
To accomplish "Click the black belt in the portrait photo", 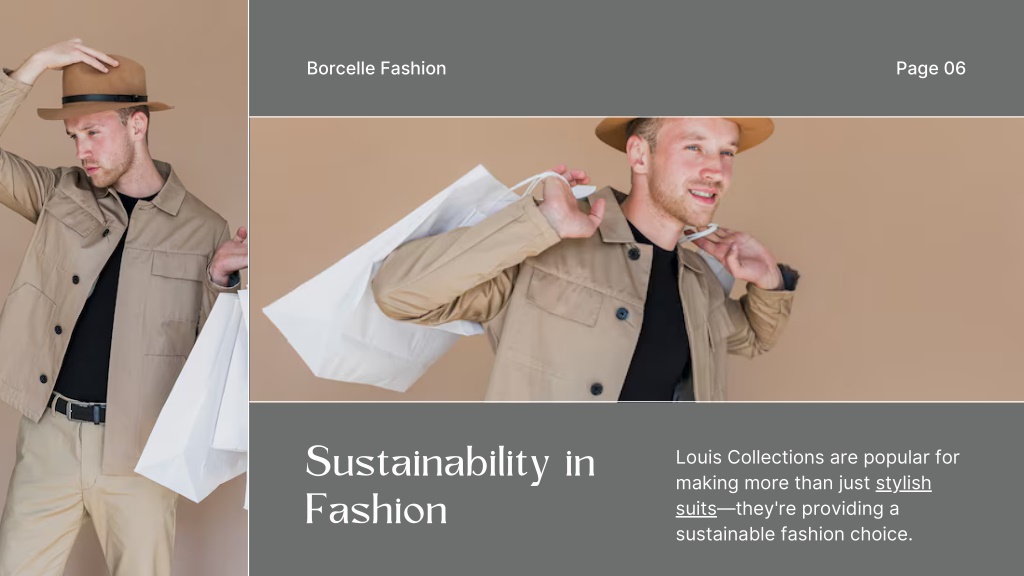I will coord(77,409).
